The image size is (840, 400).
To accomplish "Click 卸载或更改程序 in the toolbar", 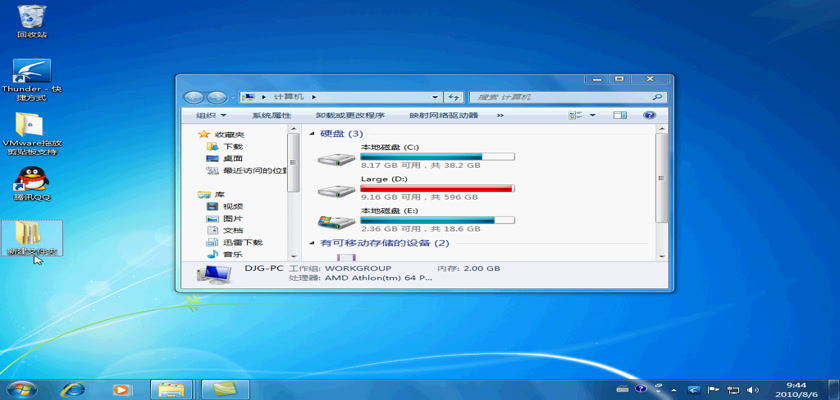I will tap(350, 116).
